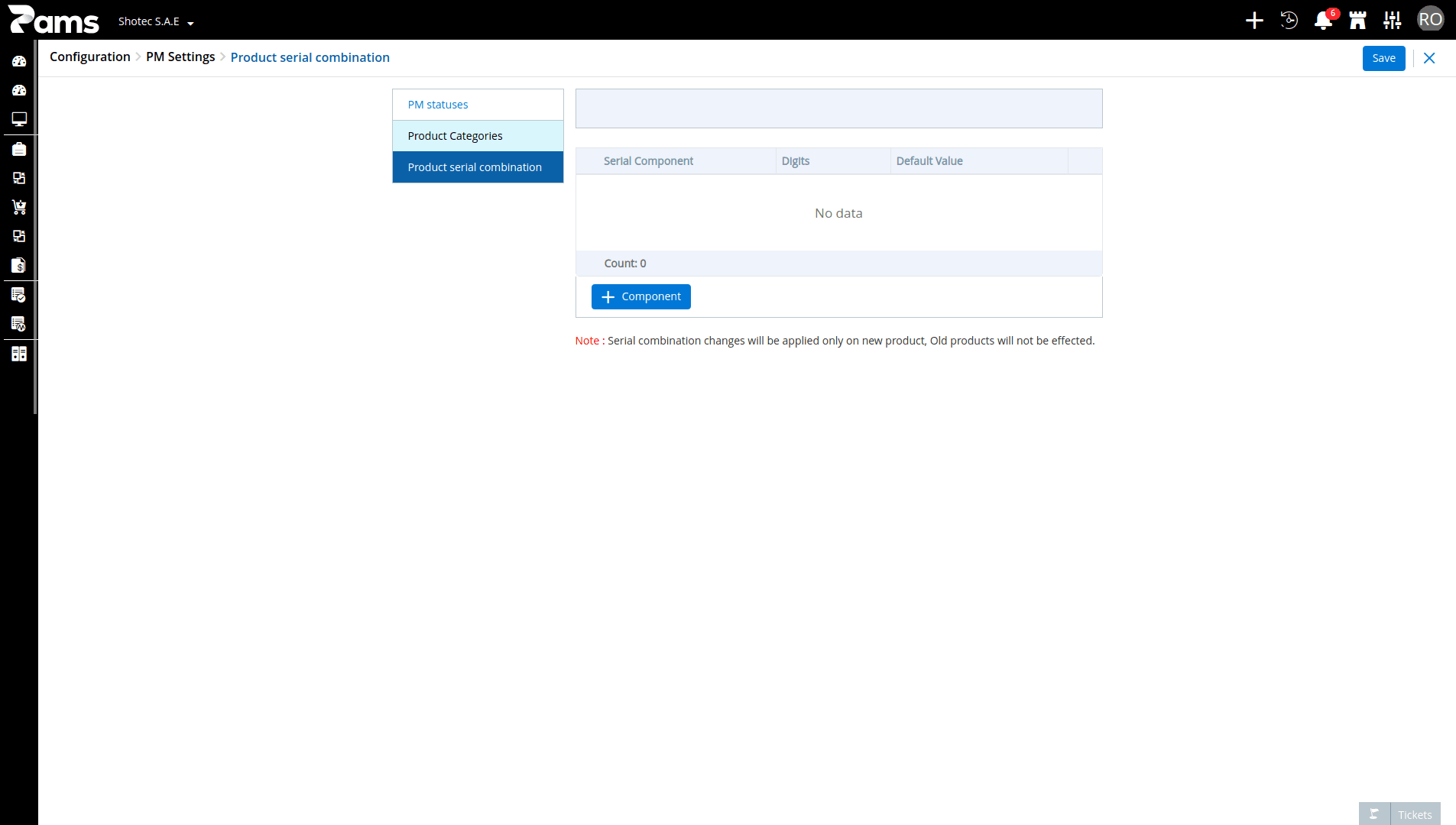
Task: Add a new Component
Action: (x=640, y=296)
